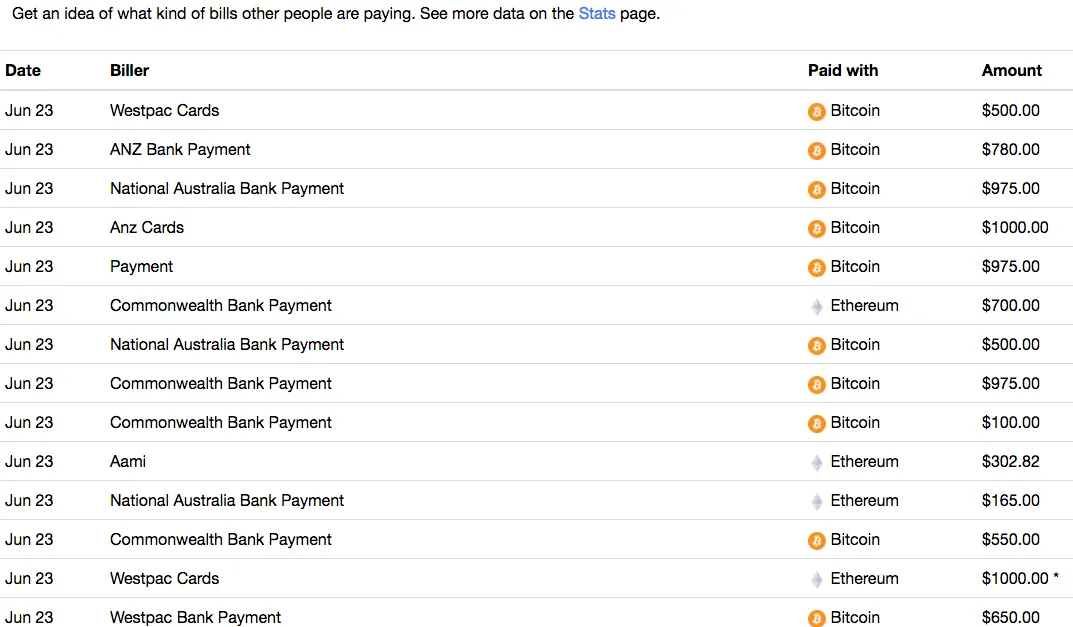Viewport: 1073px width, 627px height.
Task: Click $975.00 in the plain Payment row
Action: pos(1010,266)
